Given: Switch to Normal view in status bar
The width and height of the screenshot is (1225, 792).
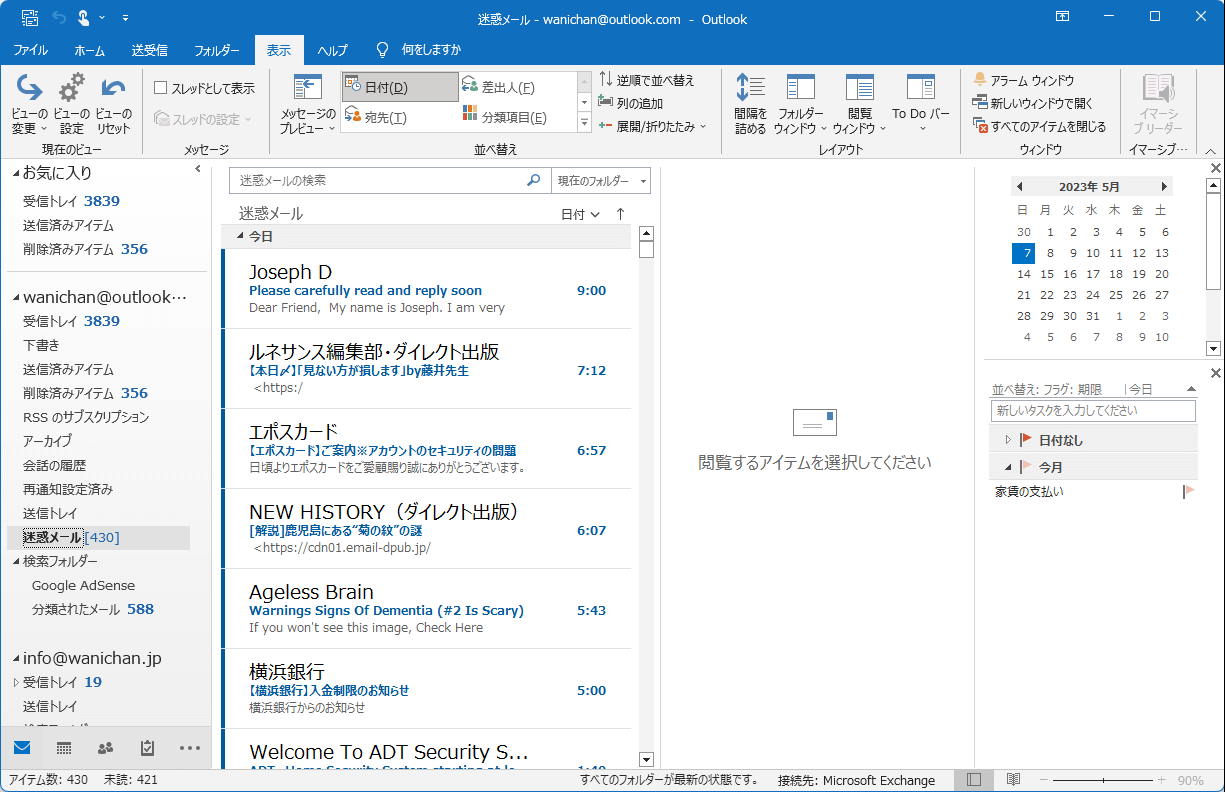Looking at the screenshot, I should click(974, 780).
